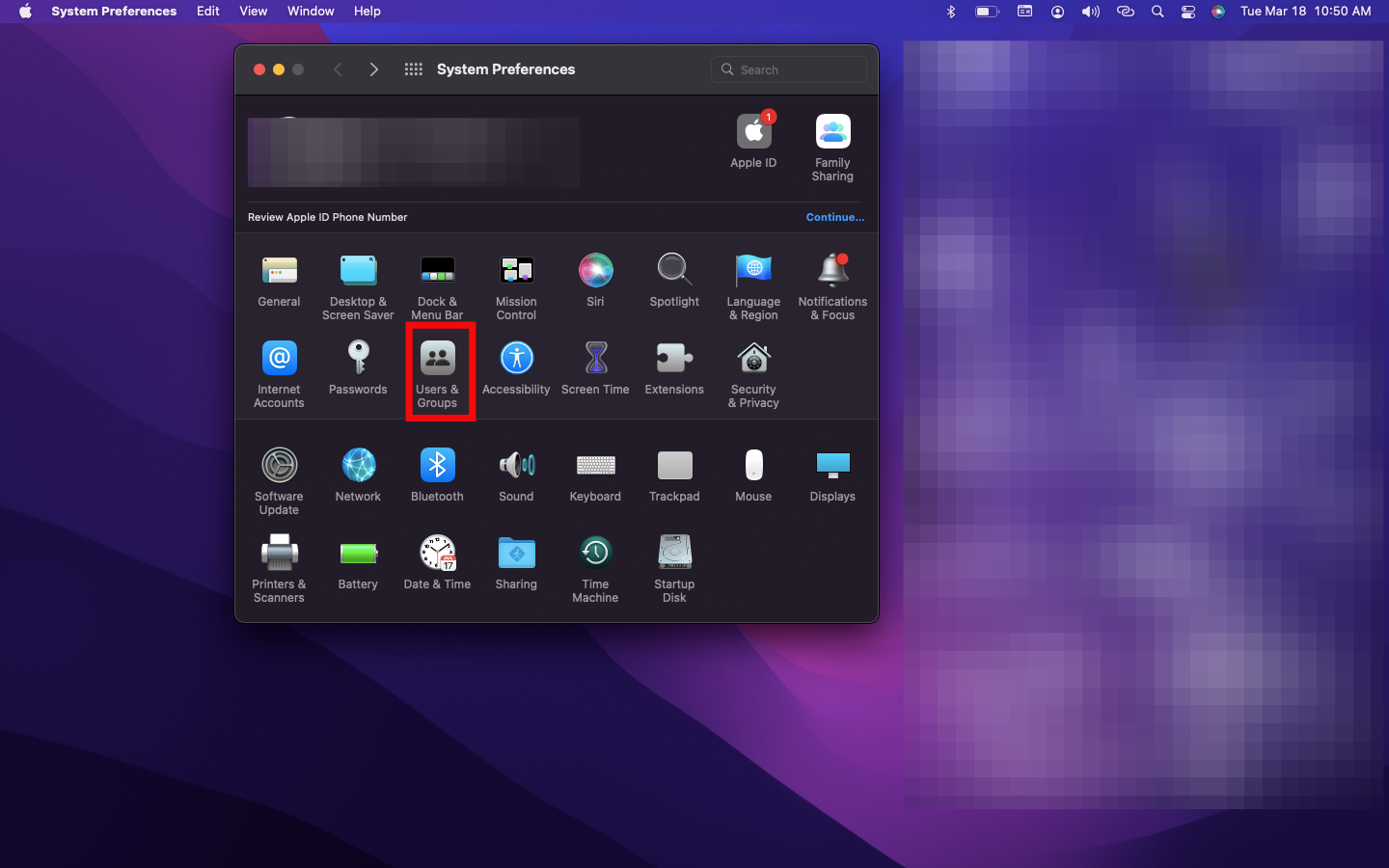Open Date & Time preferences
1389x868 pixels.
click(437, 563)
